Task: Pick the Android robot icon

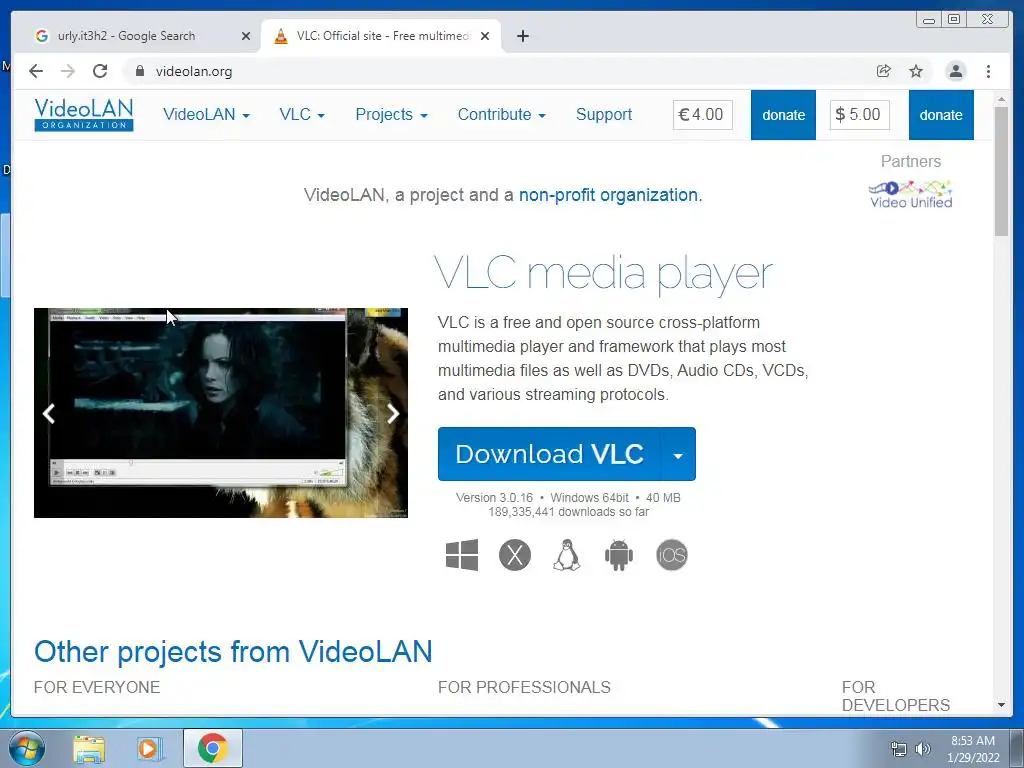Action: pos(618,555)
